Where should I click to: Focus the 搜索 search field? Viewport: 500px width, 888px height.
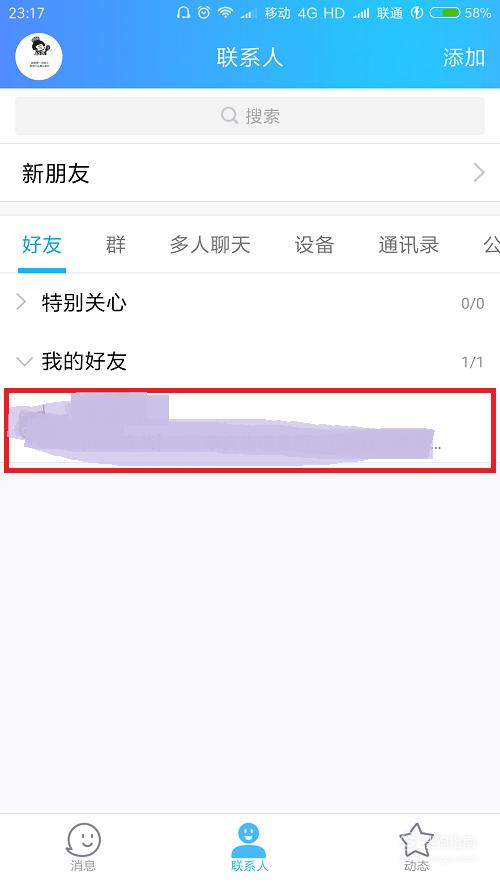point(250,116)
